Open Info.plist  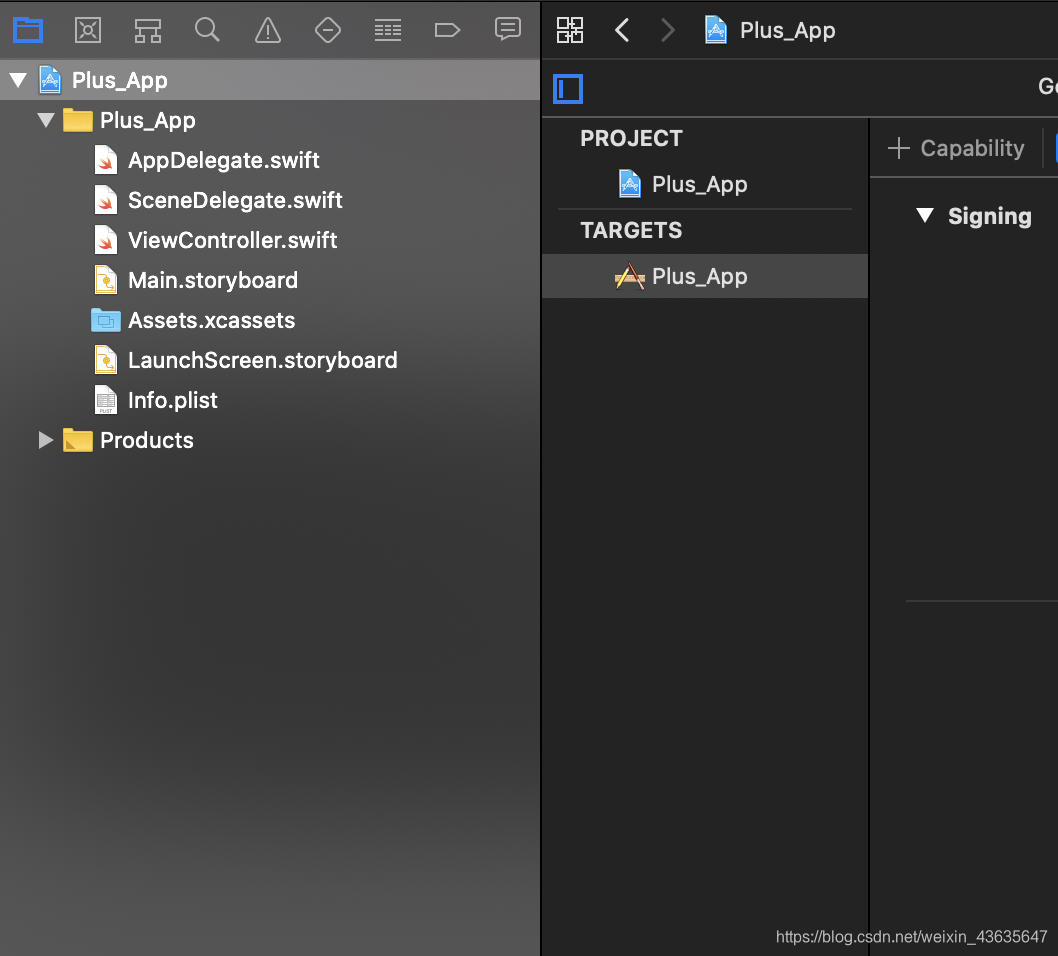pos(173,401)
